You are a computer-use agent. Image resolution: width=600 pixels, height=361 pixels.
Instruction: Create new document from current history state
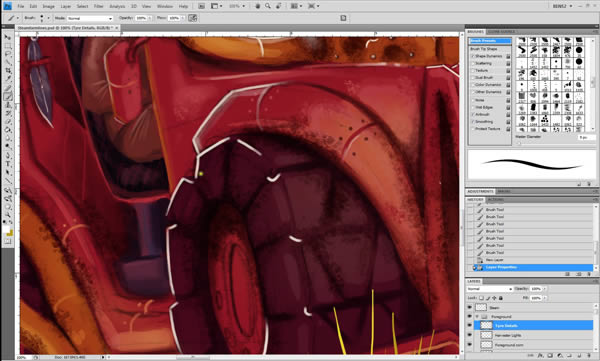(x=568, y=274)
